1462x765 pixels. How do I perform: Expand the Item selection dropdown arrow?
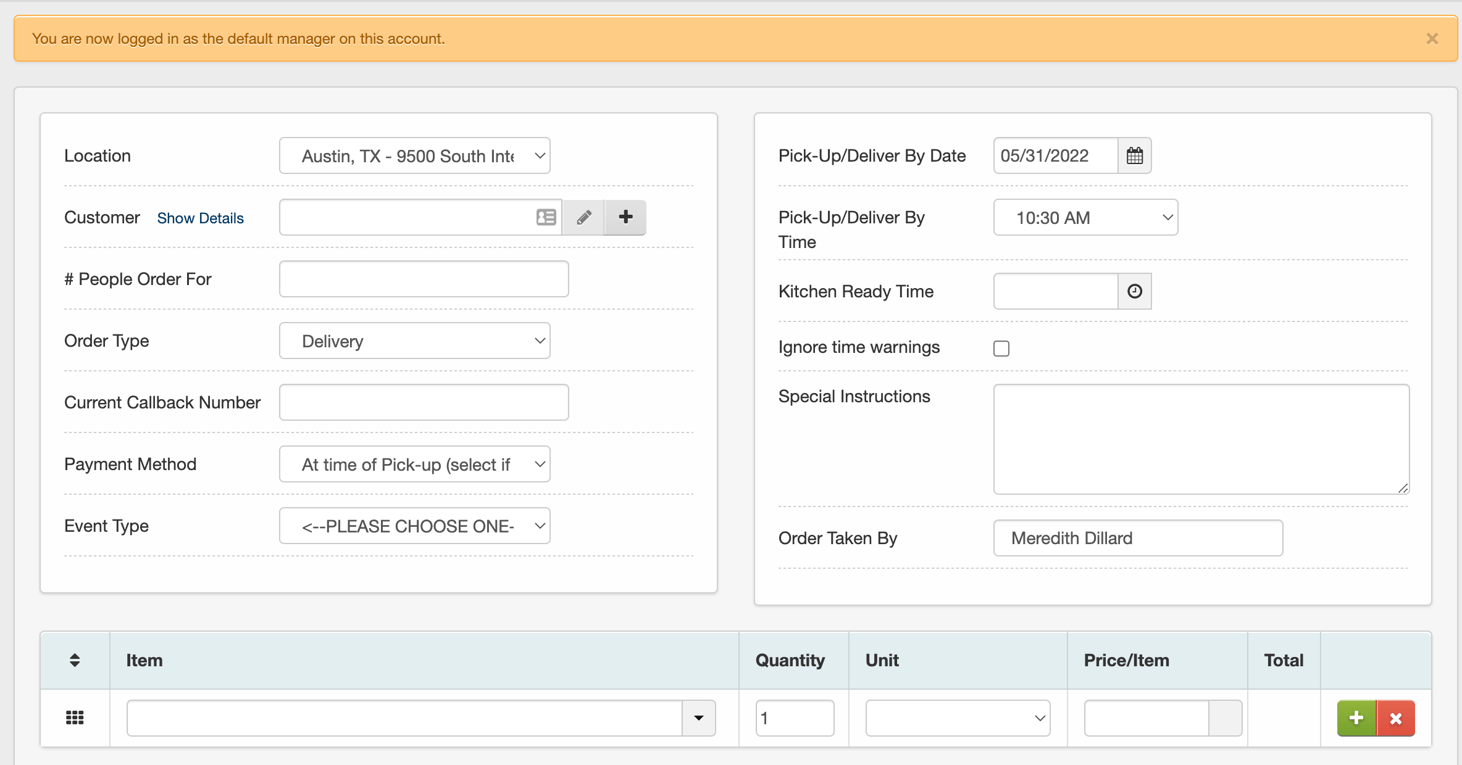[699, 718]
